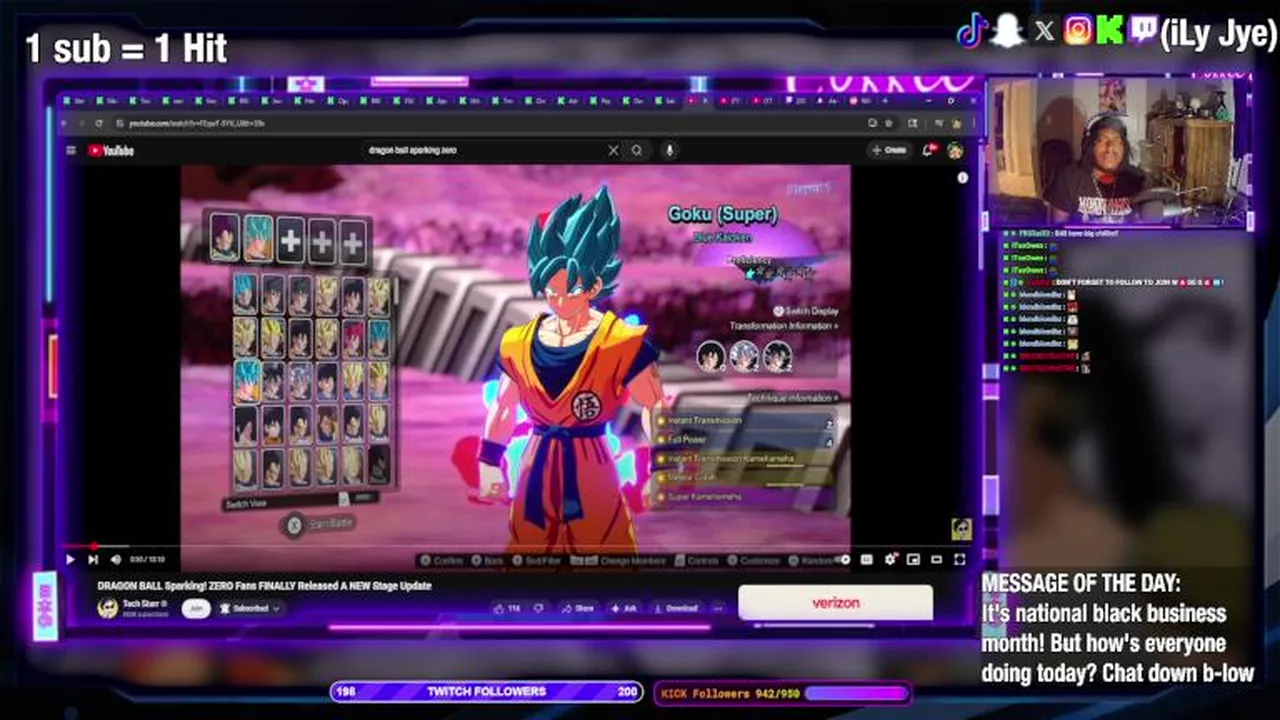The height and width of the screenshot is (720, 1280).
Task: Open the Tech Starr channel name link
Action: pos(144,604)
